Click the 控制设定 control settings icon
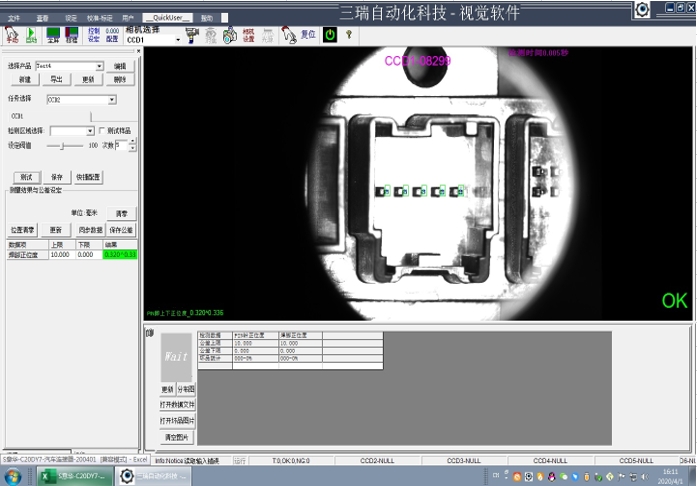 click(93, 34)
